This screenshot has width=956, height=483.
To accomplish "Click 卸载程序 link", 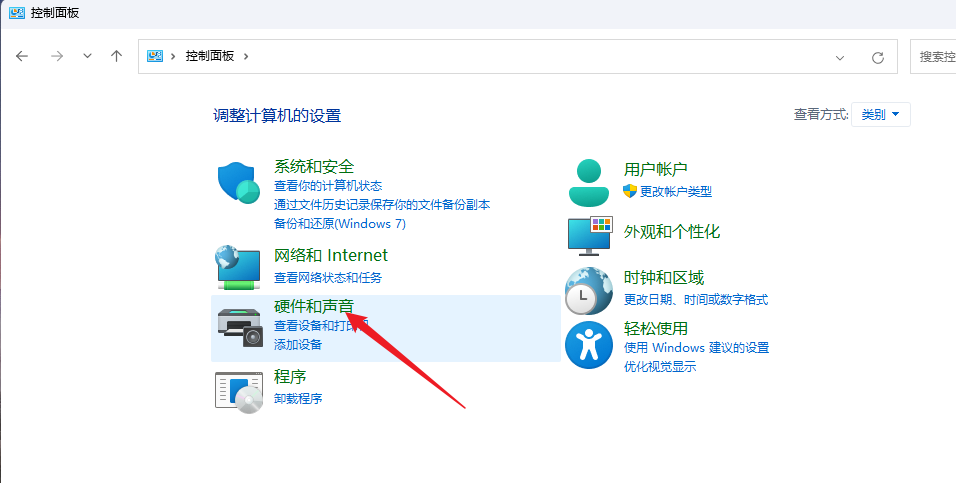I will 298,398.
